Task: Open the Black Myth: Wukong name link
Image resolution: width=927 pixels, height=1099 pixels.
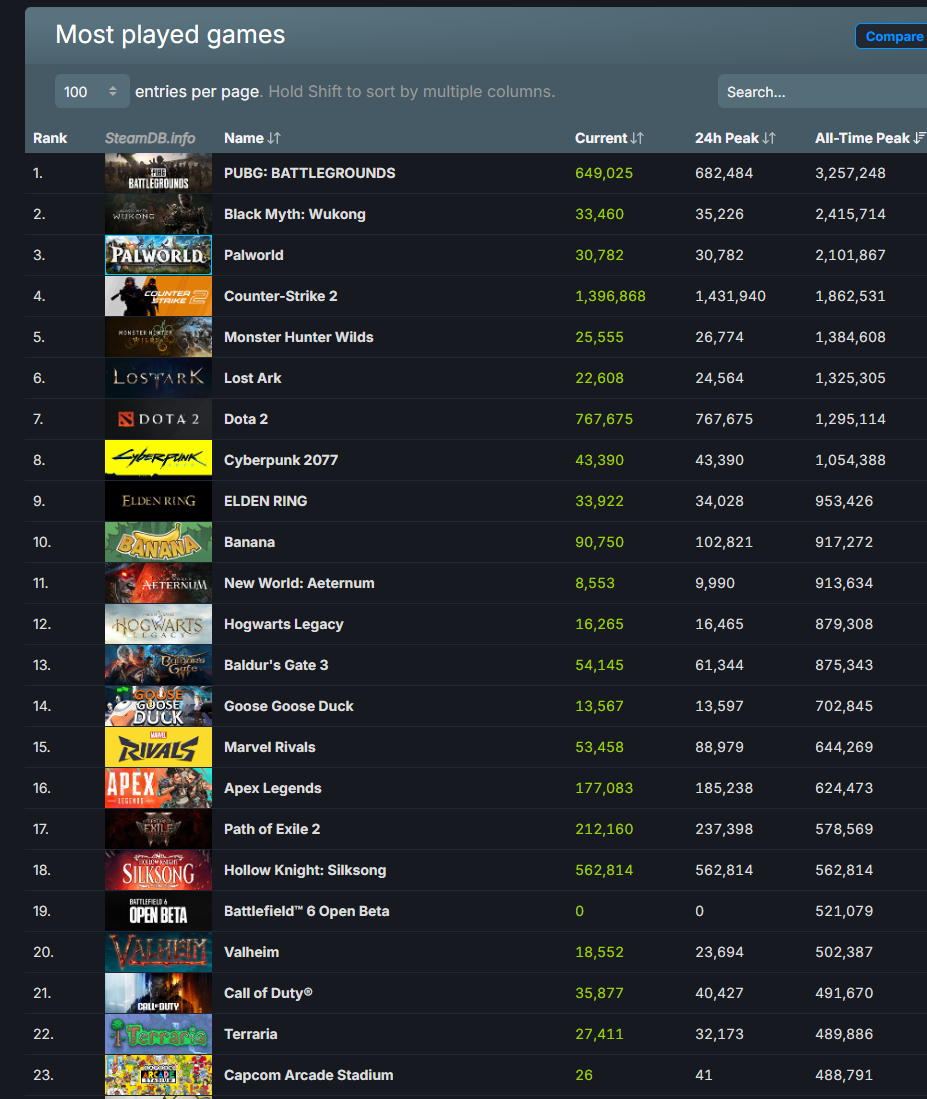Action: (x=295, y=214)
